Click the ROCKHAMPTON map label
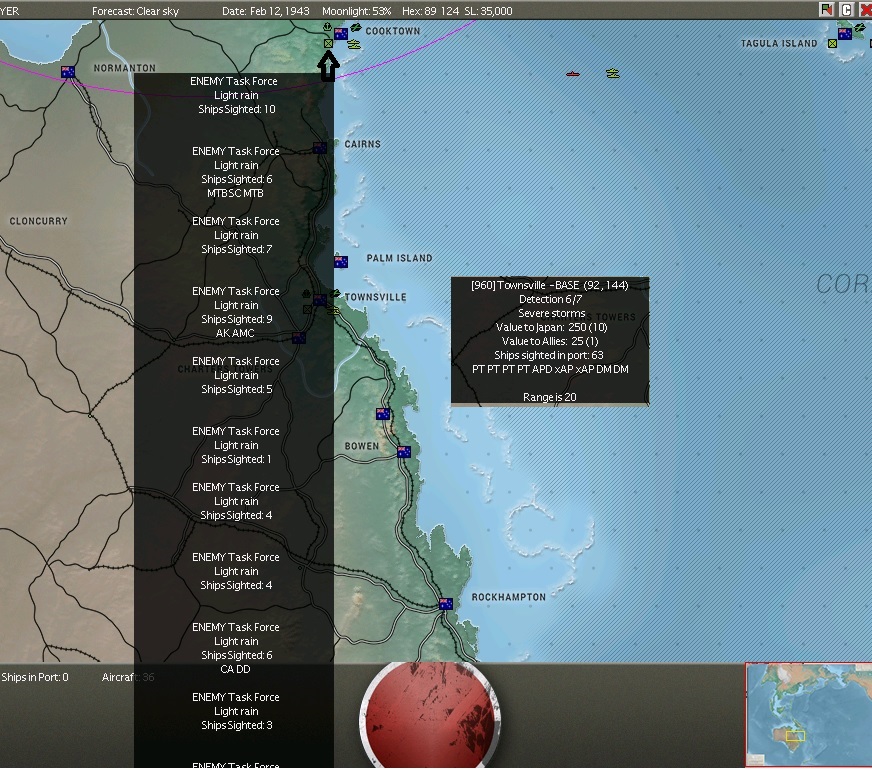 coord(509,597)
